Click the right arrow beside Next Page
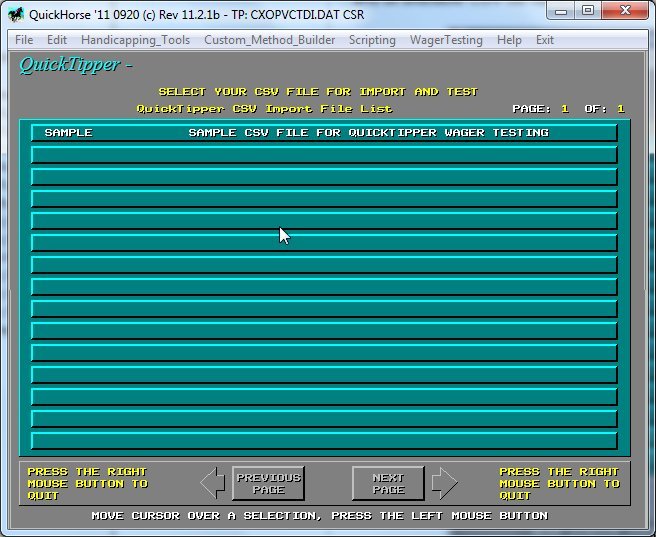This screenshot has width=656, height=537. pyautogui.click(x=444, y=484)
